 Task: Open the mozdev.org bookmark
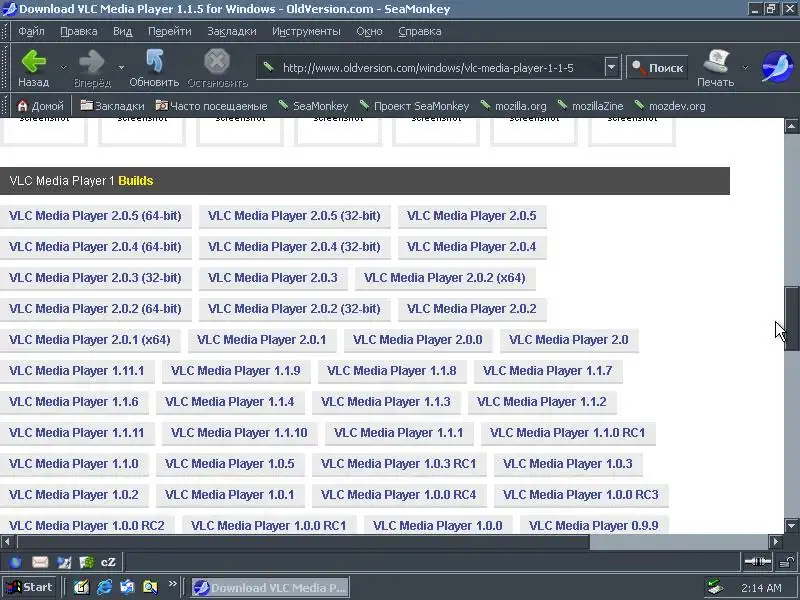point(669,106)
